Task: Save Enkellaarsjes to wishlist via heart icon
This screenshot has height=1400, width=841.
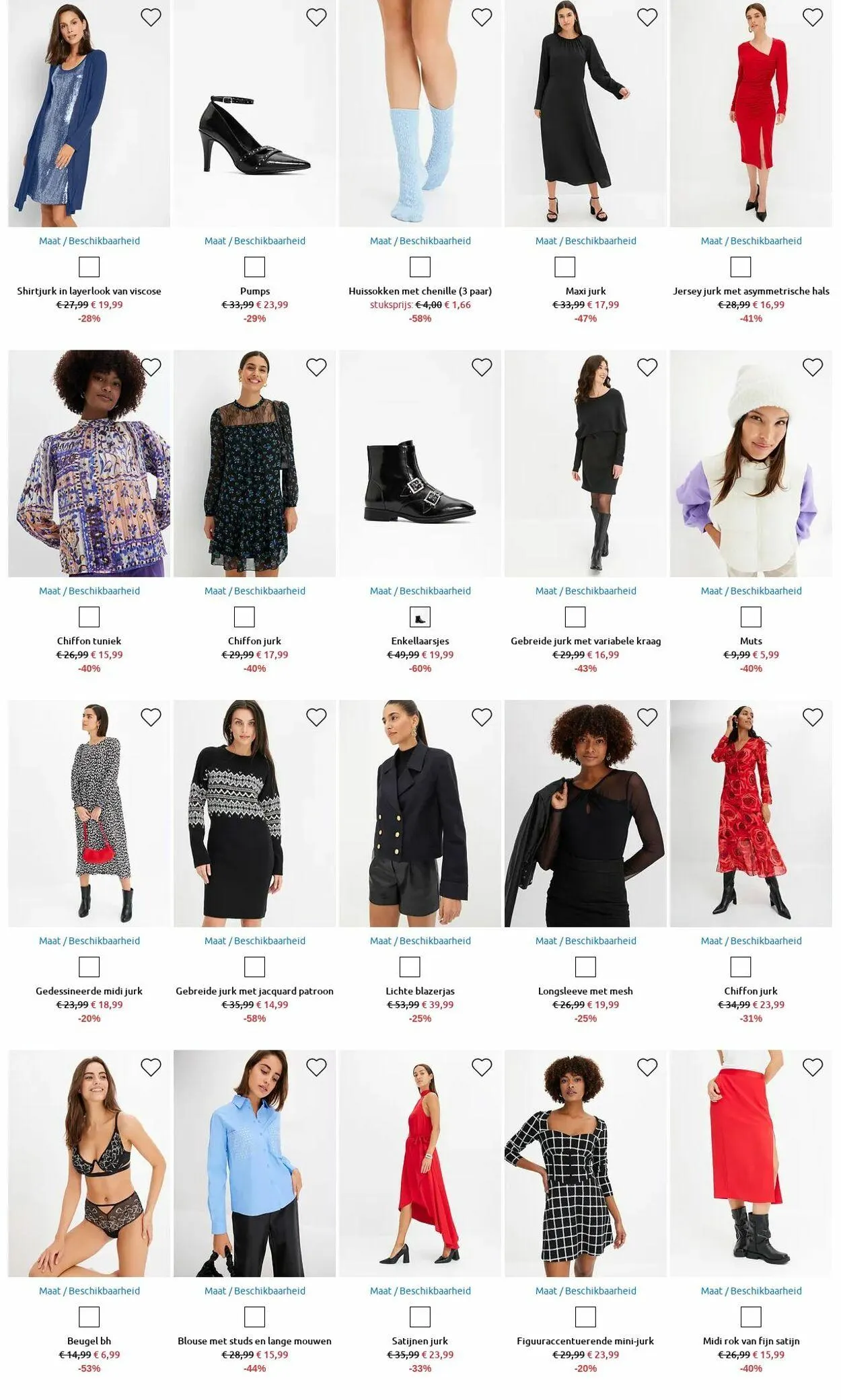Action: tap(482, 367)
